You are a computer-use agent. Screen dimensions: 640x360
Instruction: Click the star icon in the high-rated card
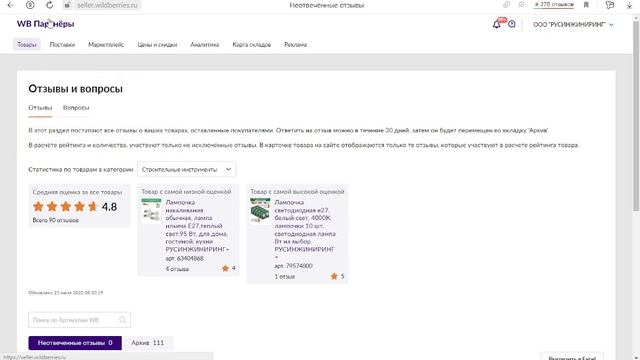(334, 276)
